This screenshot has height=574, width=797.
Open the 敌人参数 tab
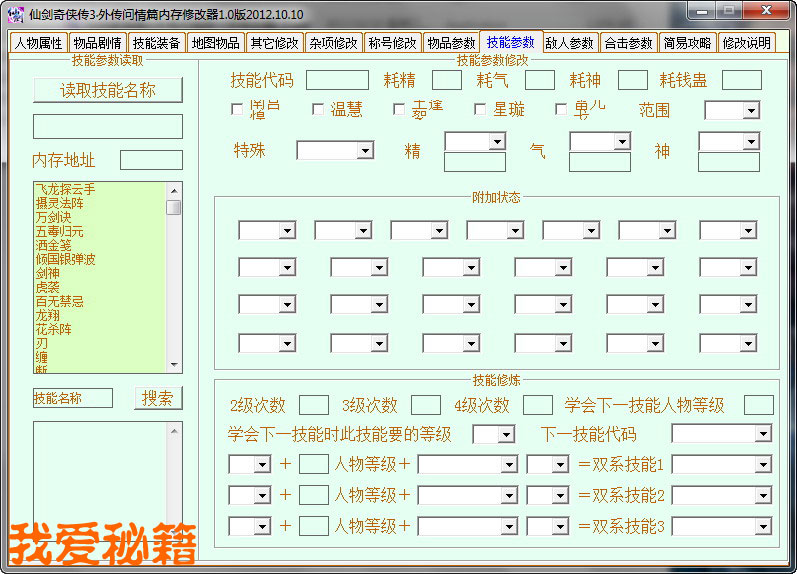570,43
